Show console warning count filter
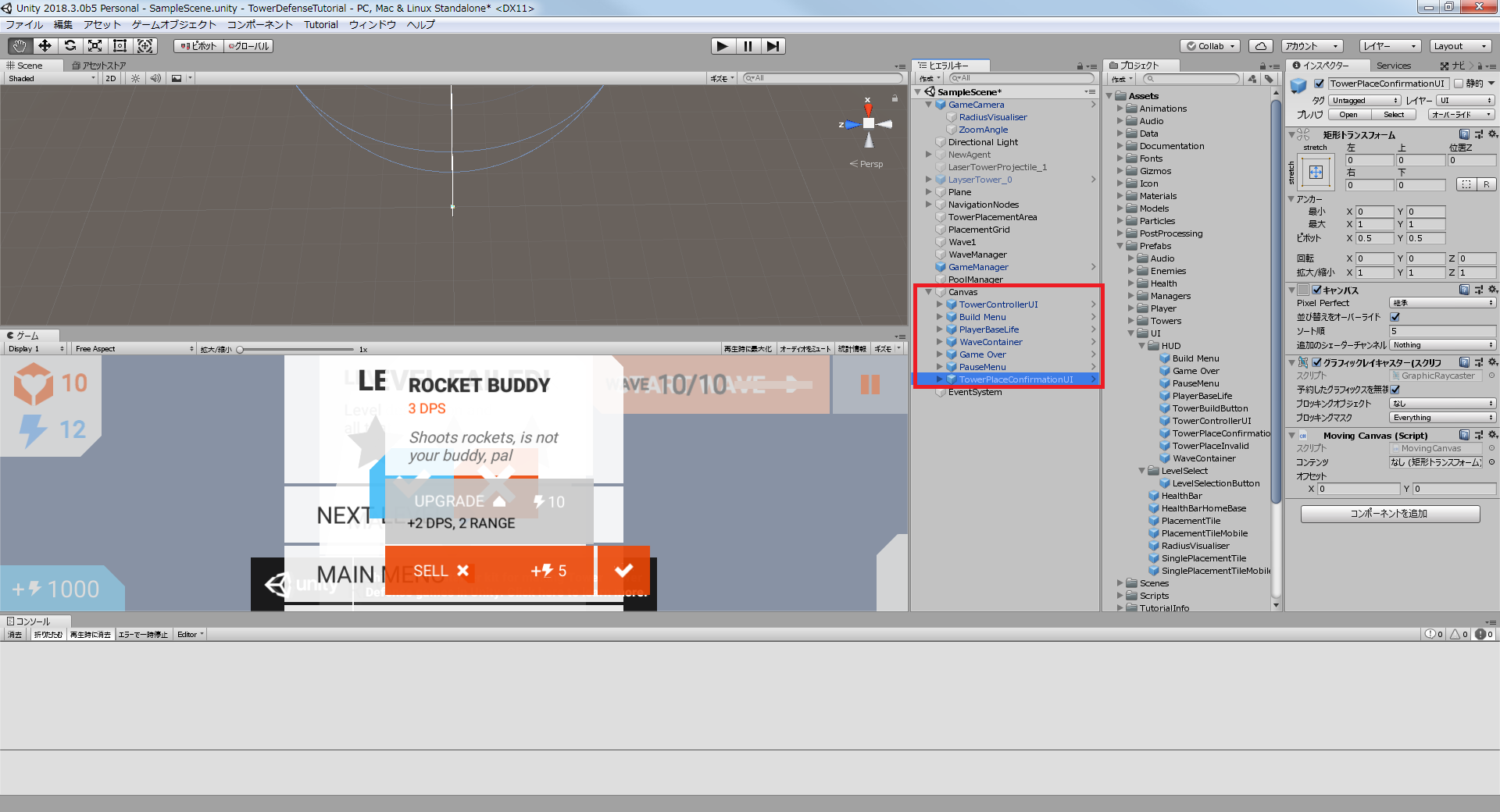 (x=1459, y=634)
